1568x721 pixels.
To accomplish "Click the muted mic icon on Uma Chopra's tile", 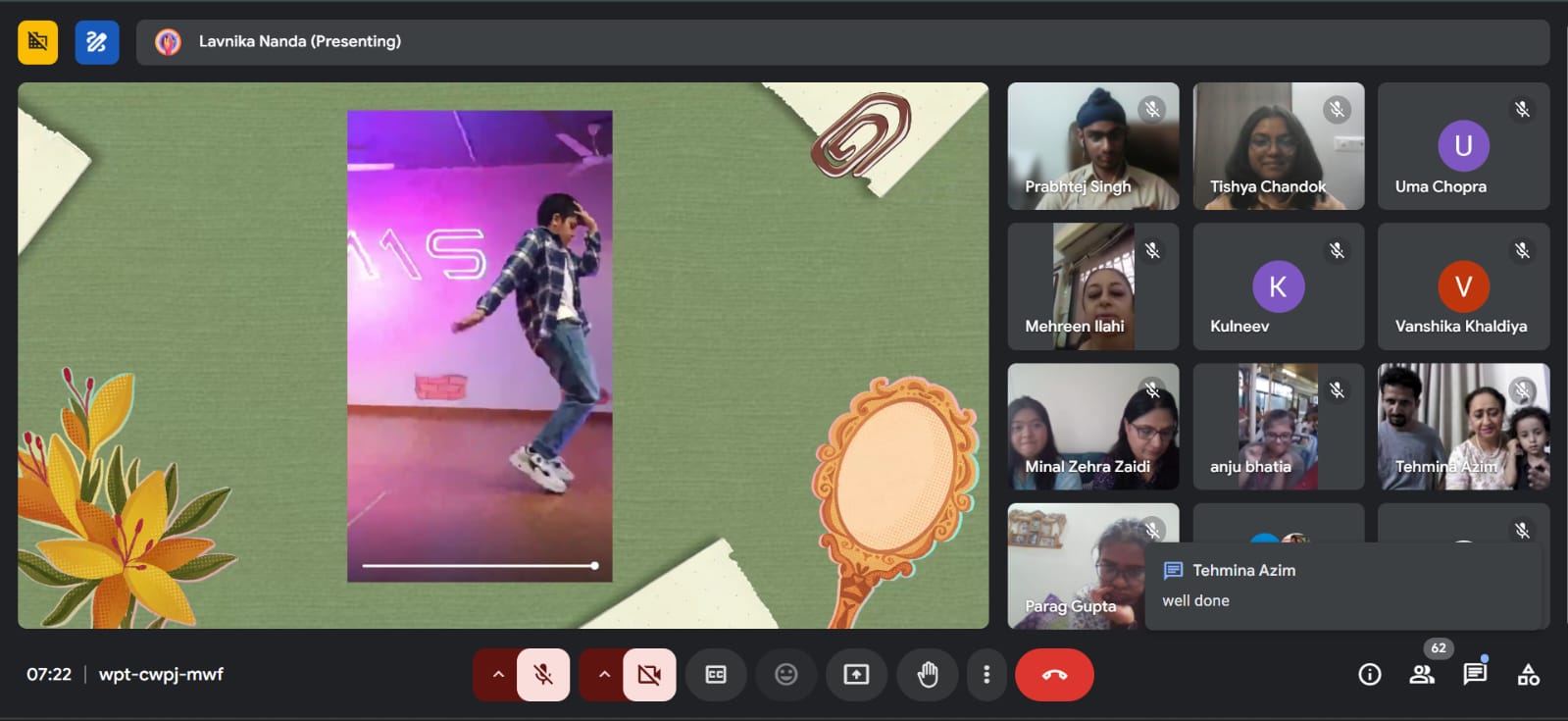I will pos(1522,109).
